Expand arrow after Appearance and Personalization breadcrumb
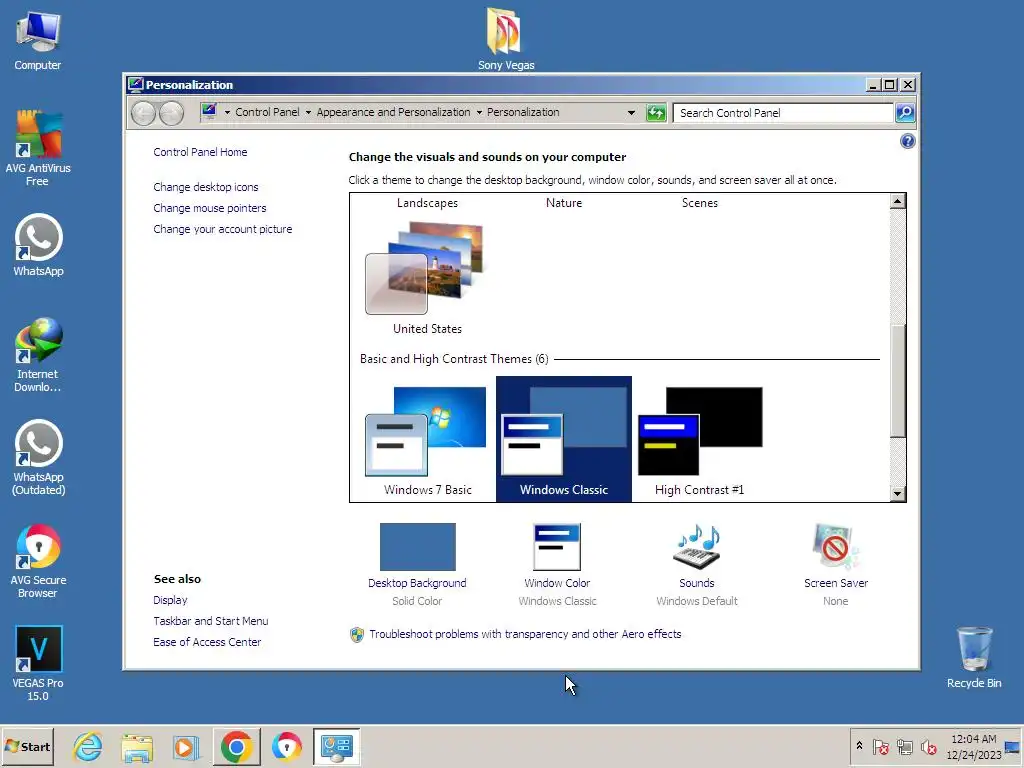1024x768 pixels. point(479,112)
